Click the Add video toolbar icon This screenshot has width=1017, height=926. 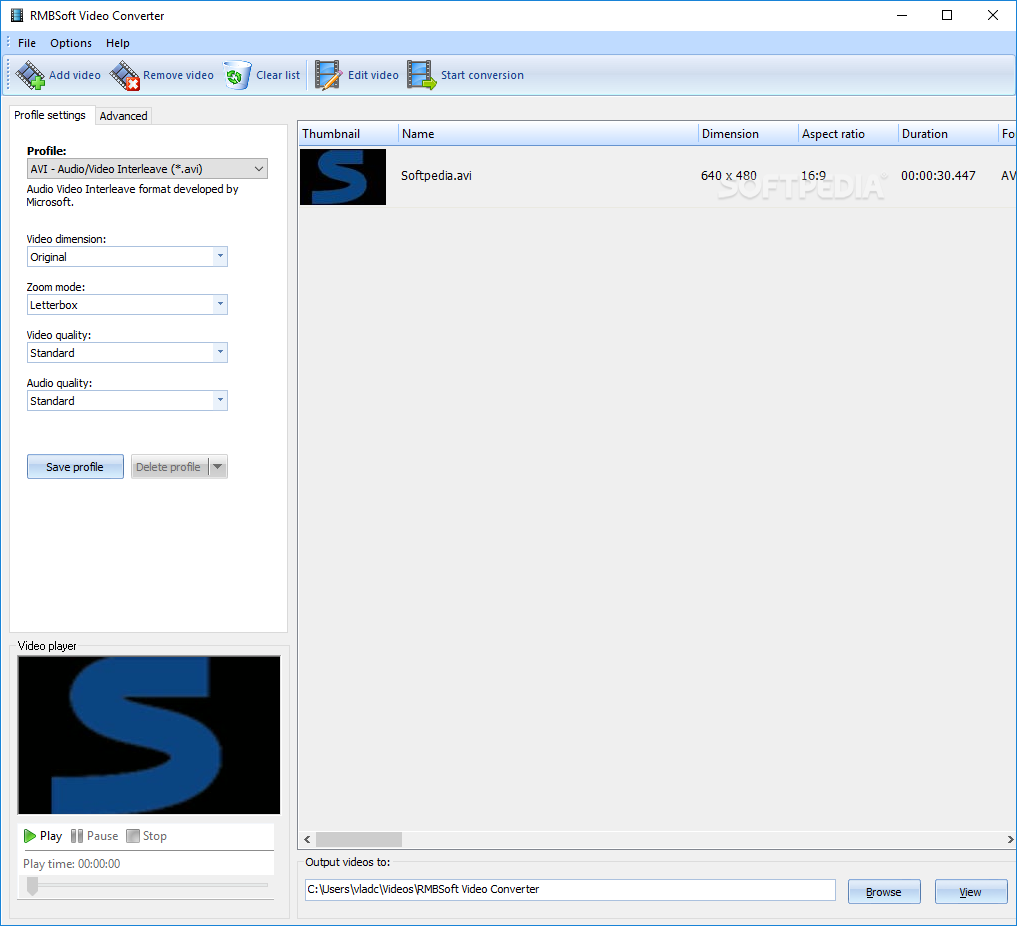click(30, 75)
